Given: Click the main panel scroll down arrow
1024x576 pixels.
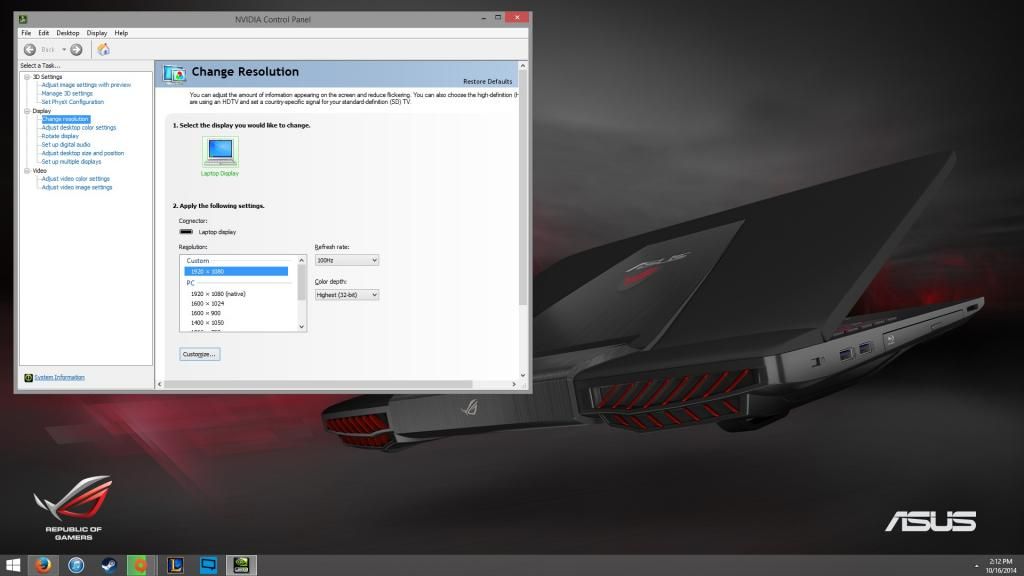Looking at the screenshot, I should point(522,376).
